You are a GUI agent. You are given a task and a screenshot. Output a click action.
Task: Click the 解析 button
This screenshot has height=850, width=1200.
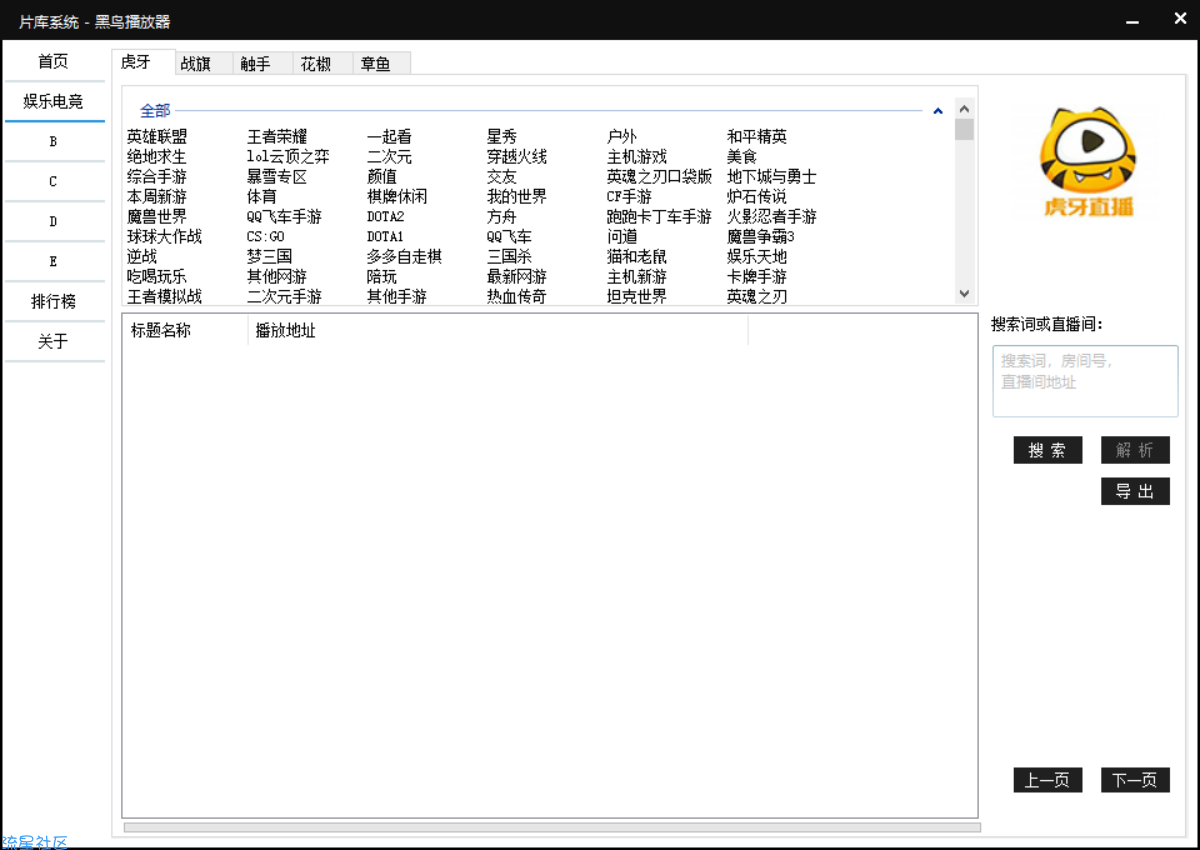click(1136, 450)
